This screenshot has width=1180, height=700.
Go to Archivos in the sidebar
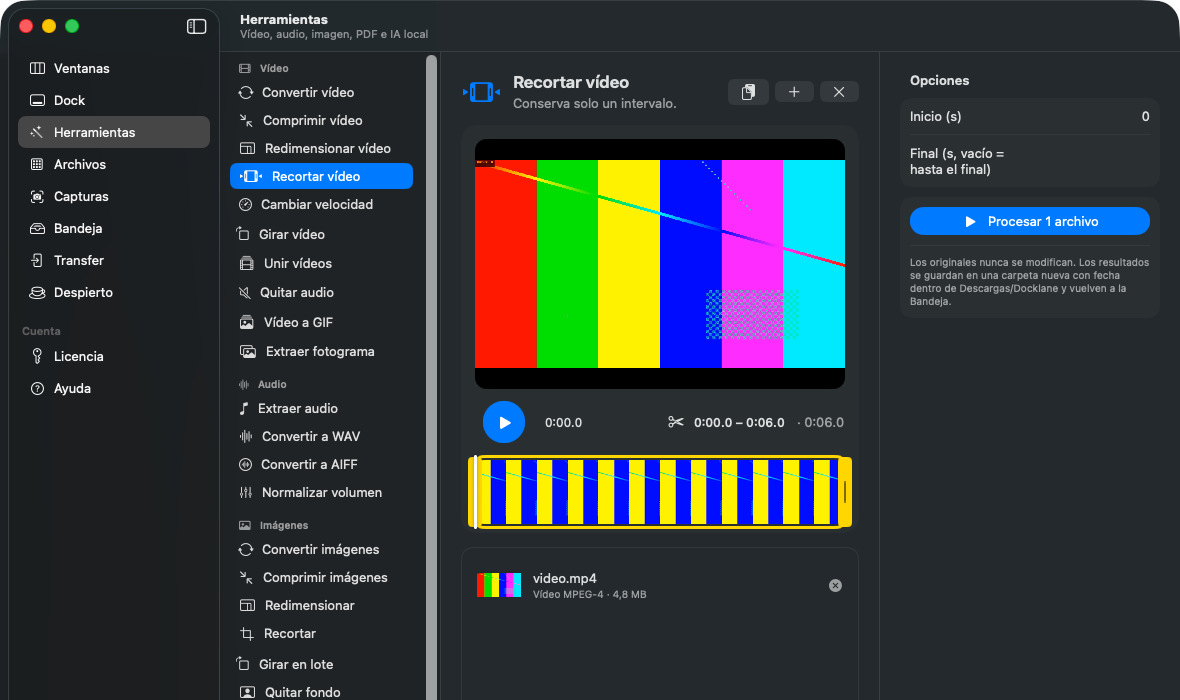click(114, 164)
